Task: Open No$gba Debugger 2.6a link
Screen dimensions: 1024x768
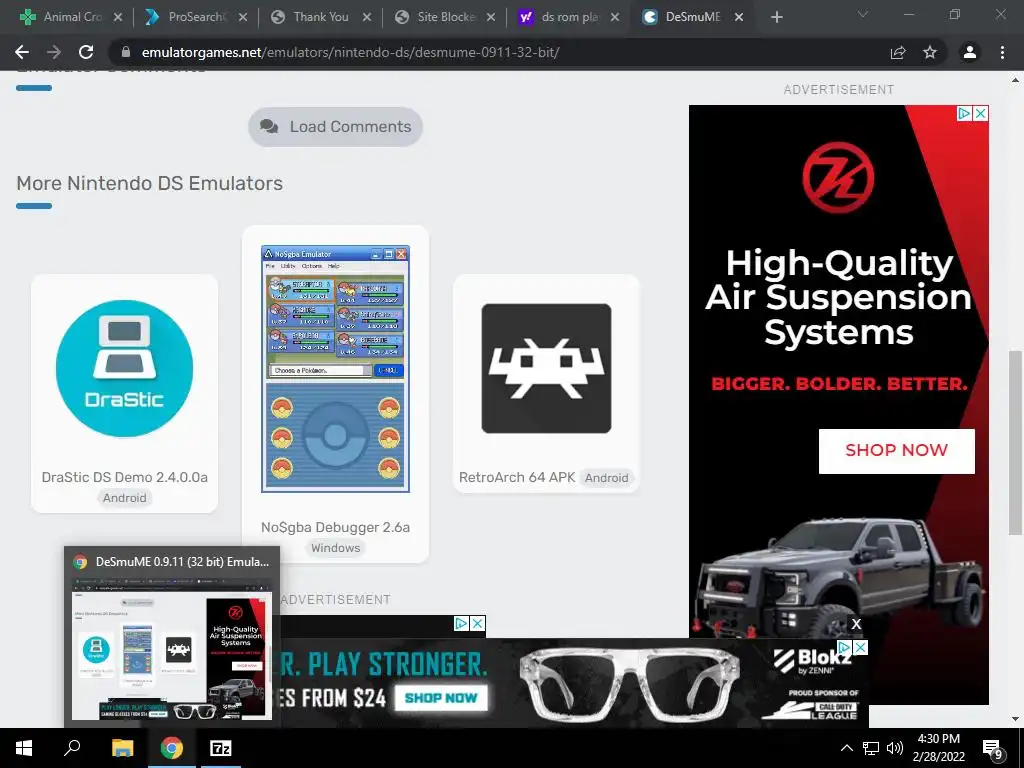Action: (x=335, y=528)
